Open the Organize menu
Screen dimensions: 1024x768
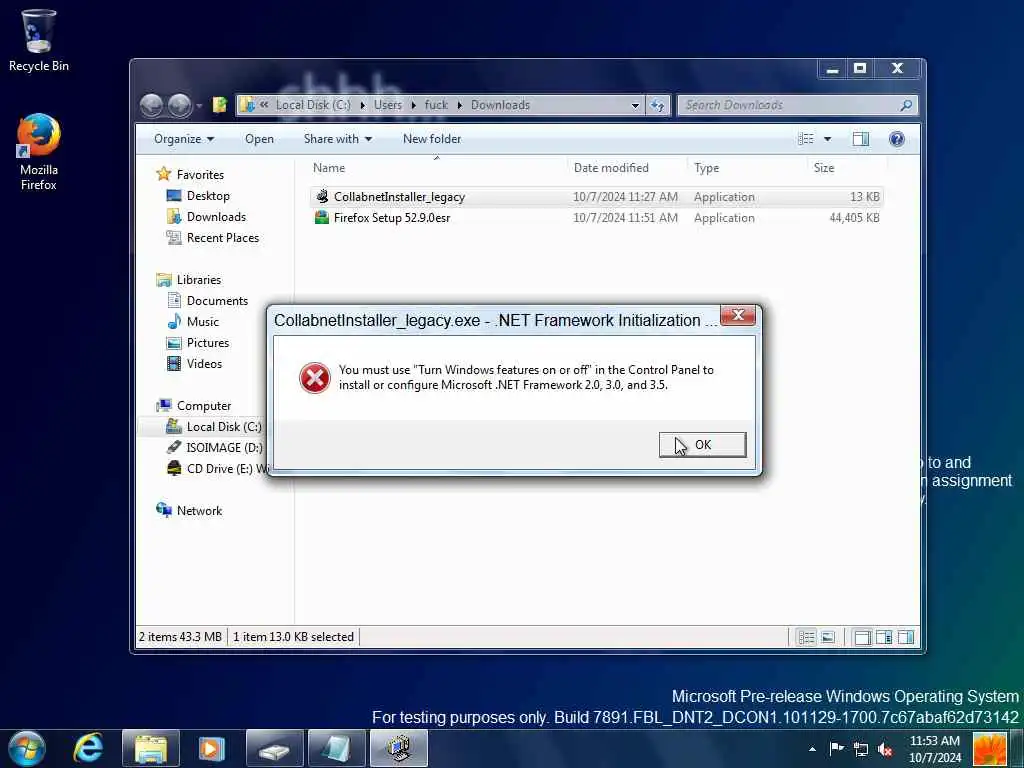tap(184, 139)
